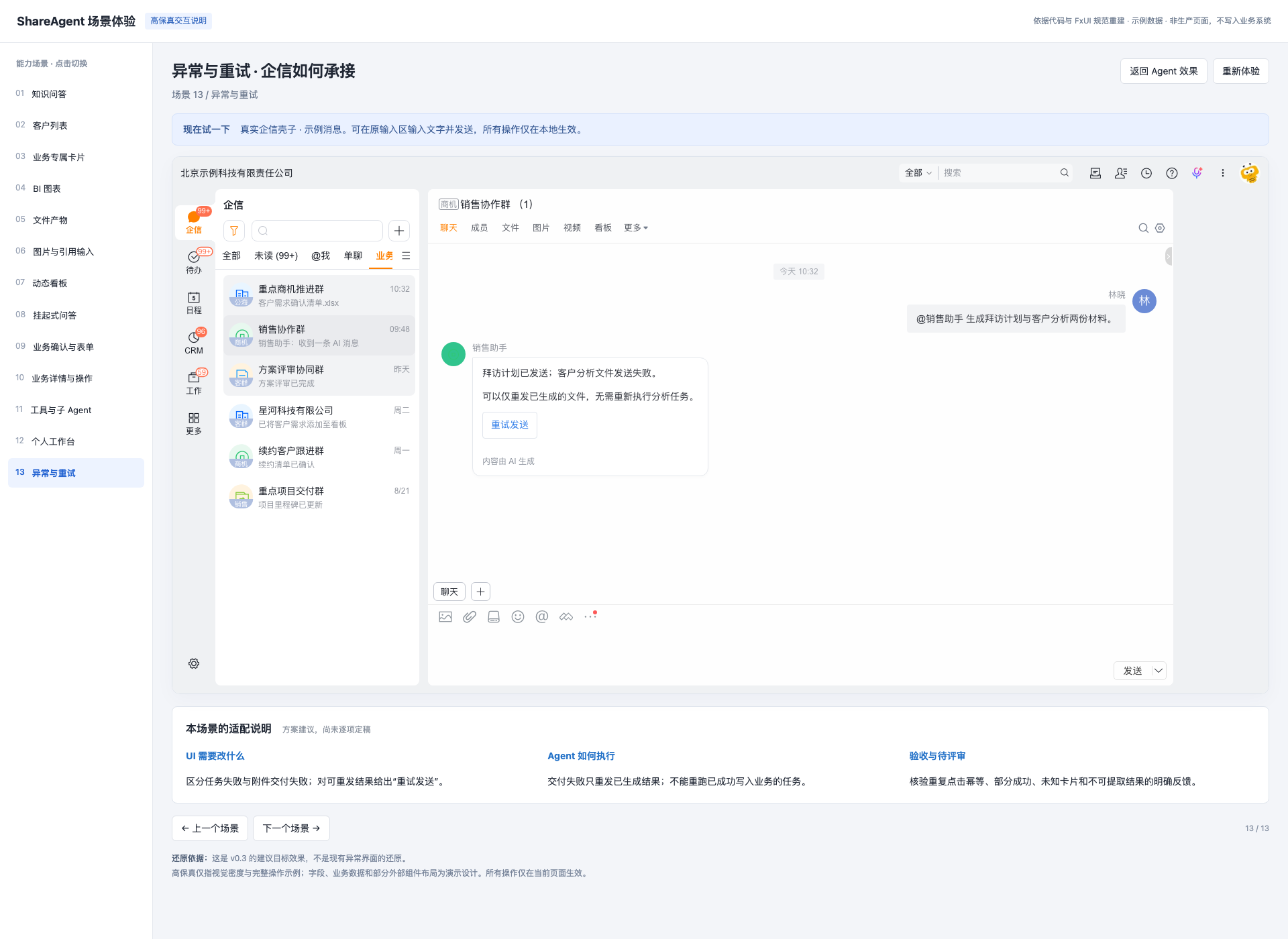
Task: Switch to the 成员 chat tab
Action: [480, 228]
